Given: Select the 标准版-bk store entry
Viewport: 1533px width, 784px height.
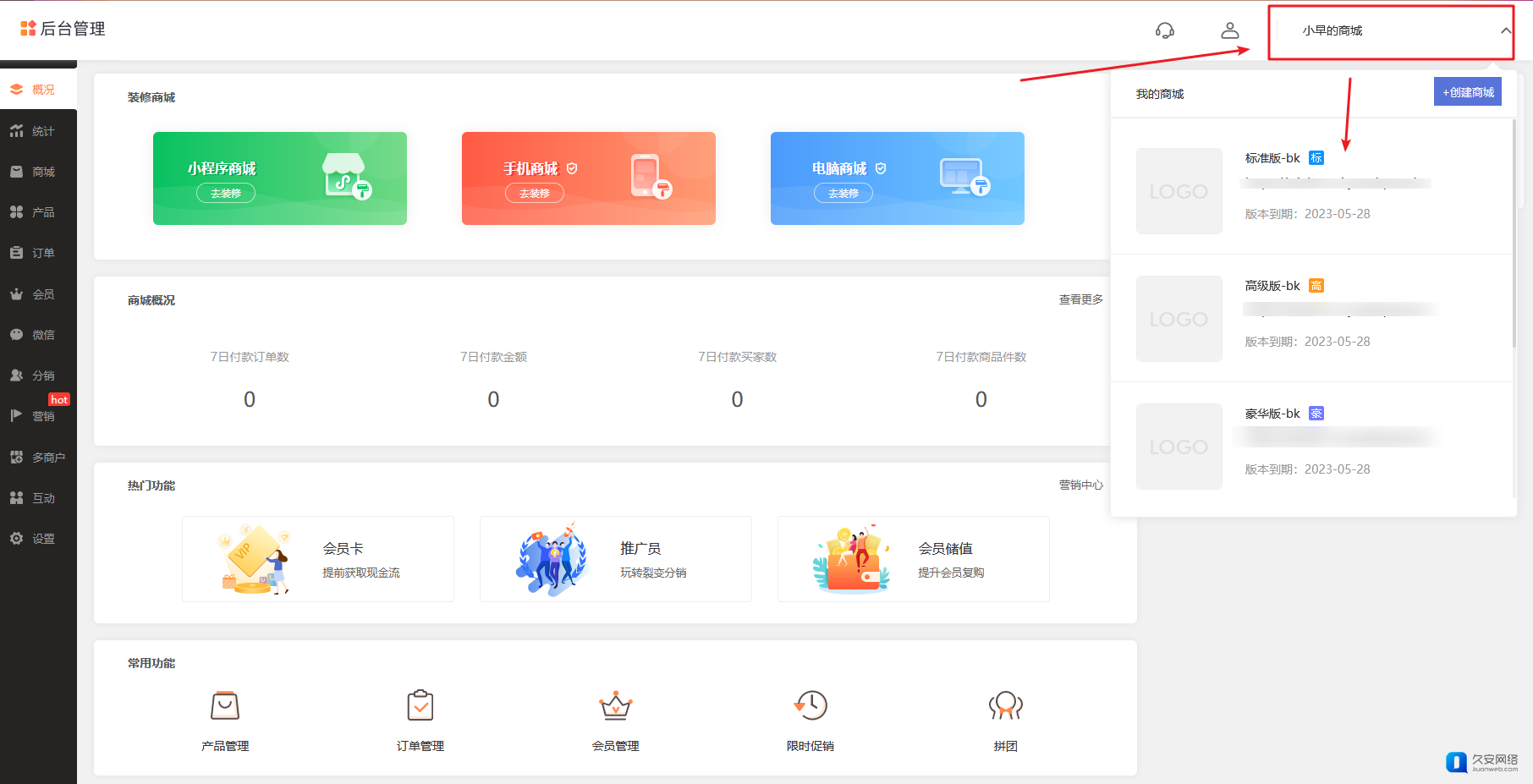Looking at the screenshot, I should point(1272,158).
